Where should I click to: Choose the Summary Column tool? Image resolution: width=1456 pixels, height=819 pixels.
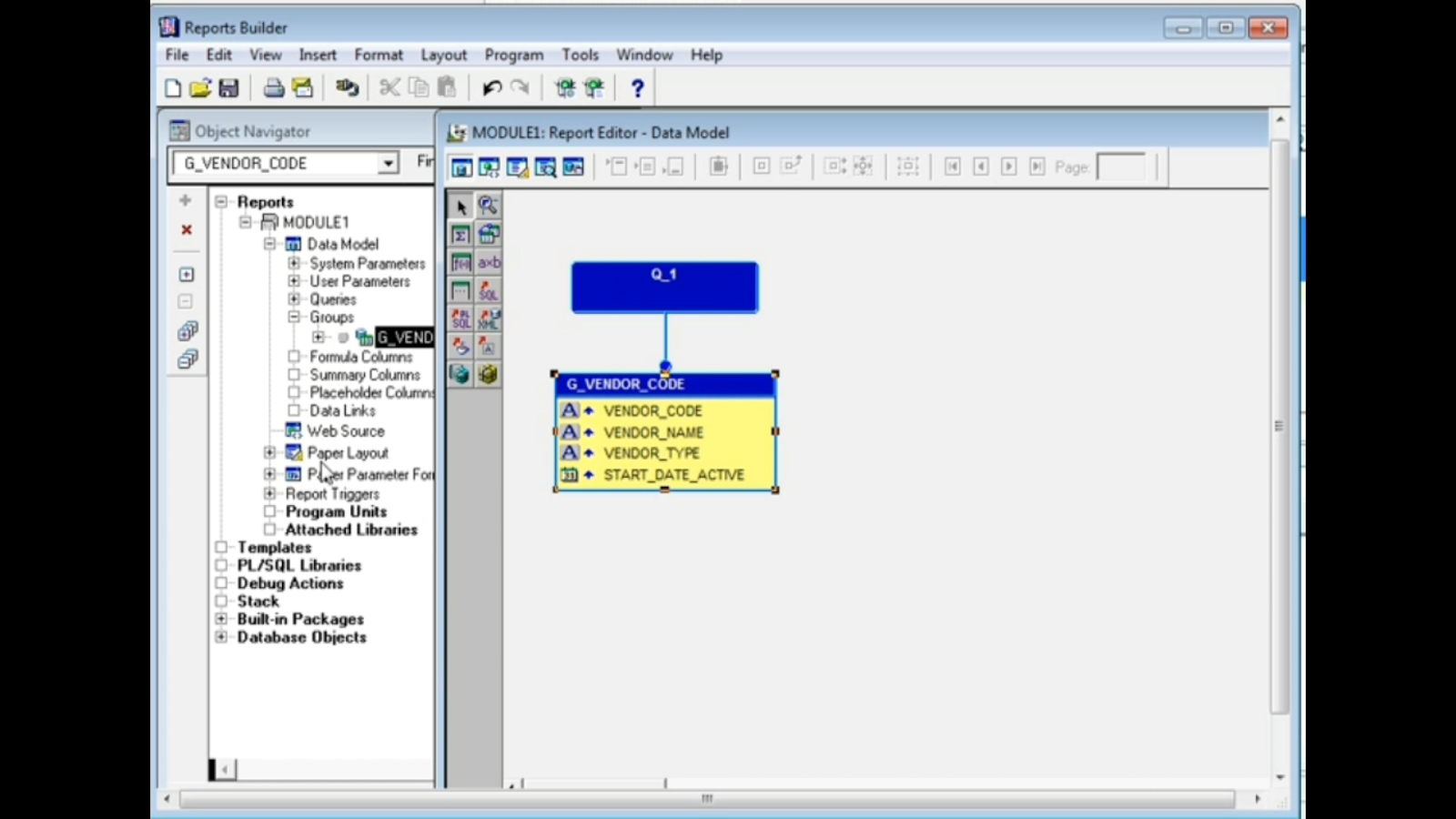click(x=460, y=234)
